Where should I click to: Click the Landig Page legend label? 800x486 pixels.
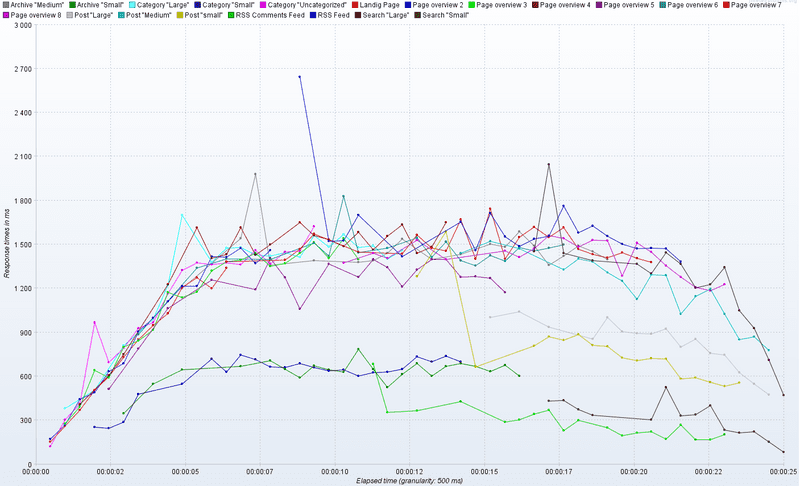379,5
